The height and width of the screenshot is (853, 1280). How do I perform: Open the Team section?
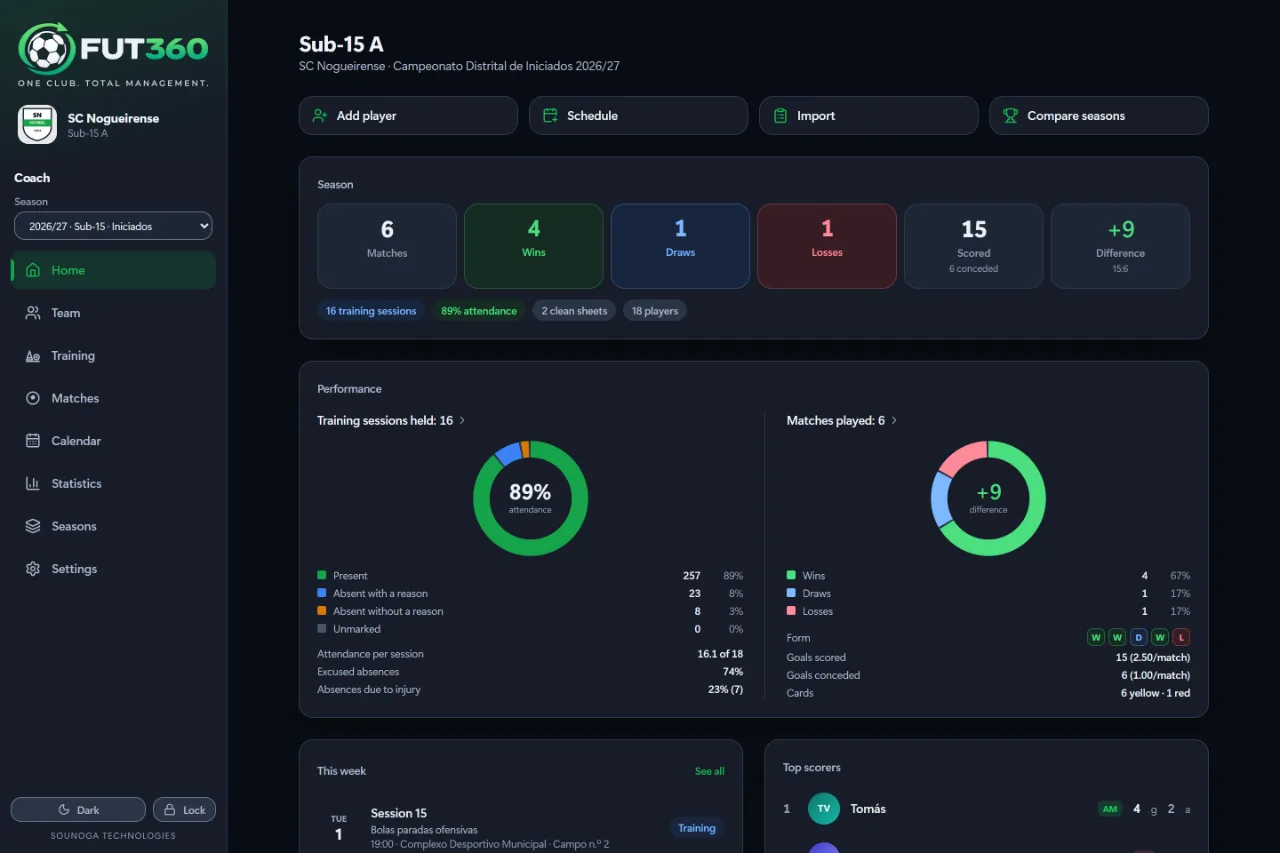coord(113,313)
